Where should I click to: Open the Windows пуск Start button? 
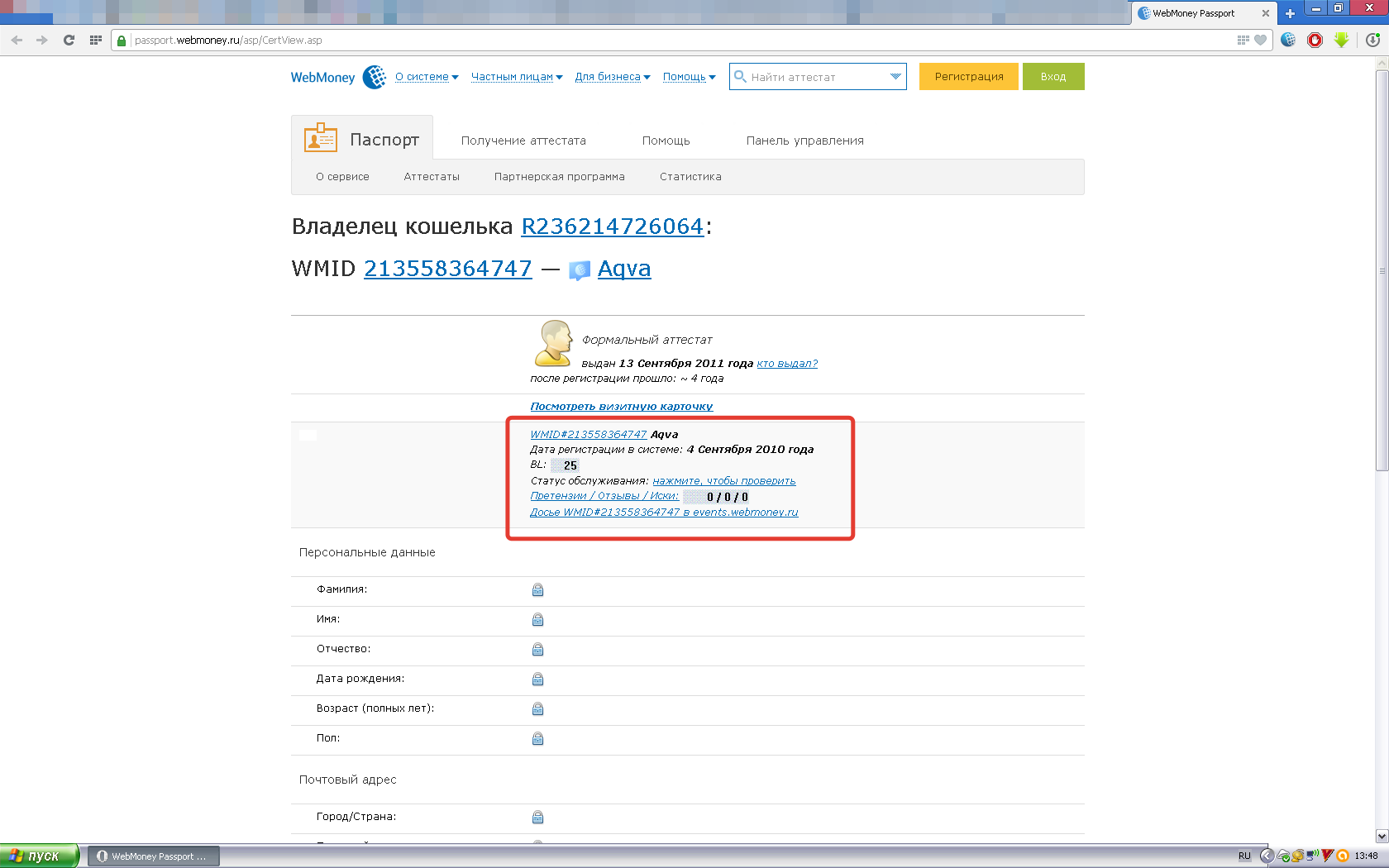[39, 856]
